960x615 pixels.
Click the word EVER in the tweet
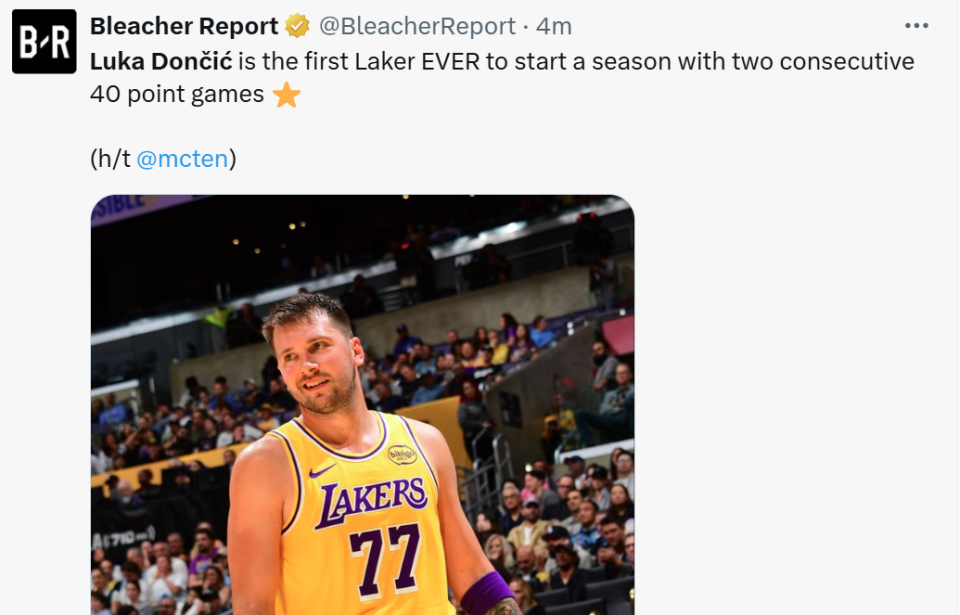(449, 61)
